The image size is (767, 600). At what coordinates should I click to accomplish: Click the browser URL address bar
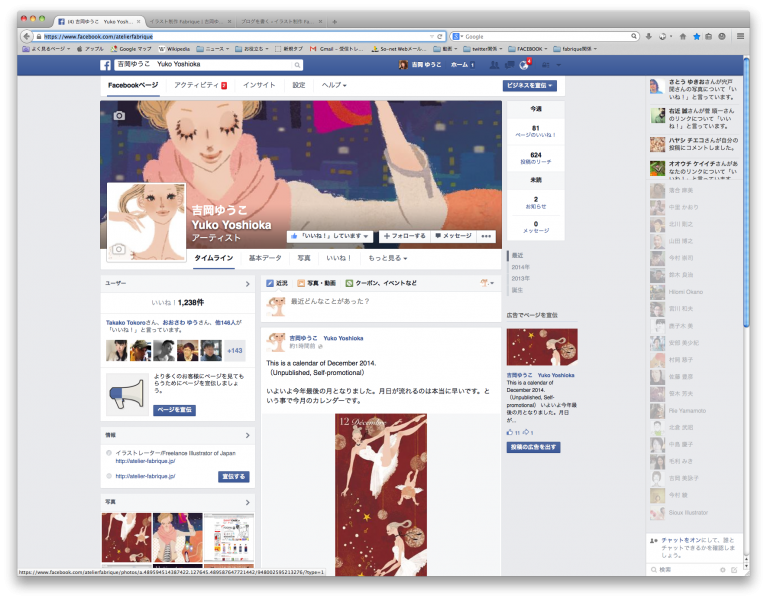tap(235, 36)
